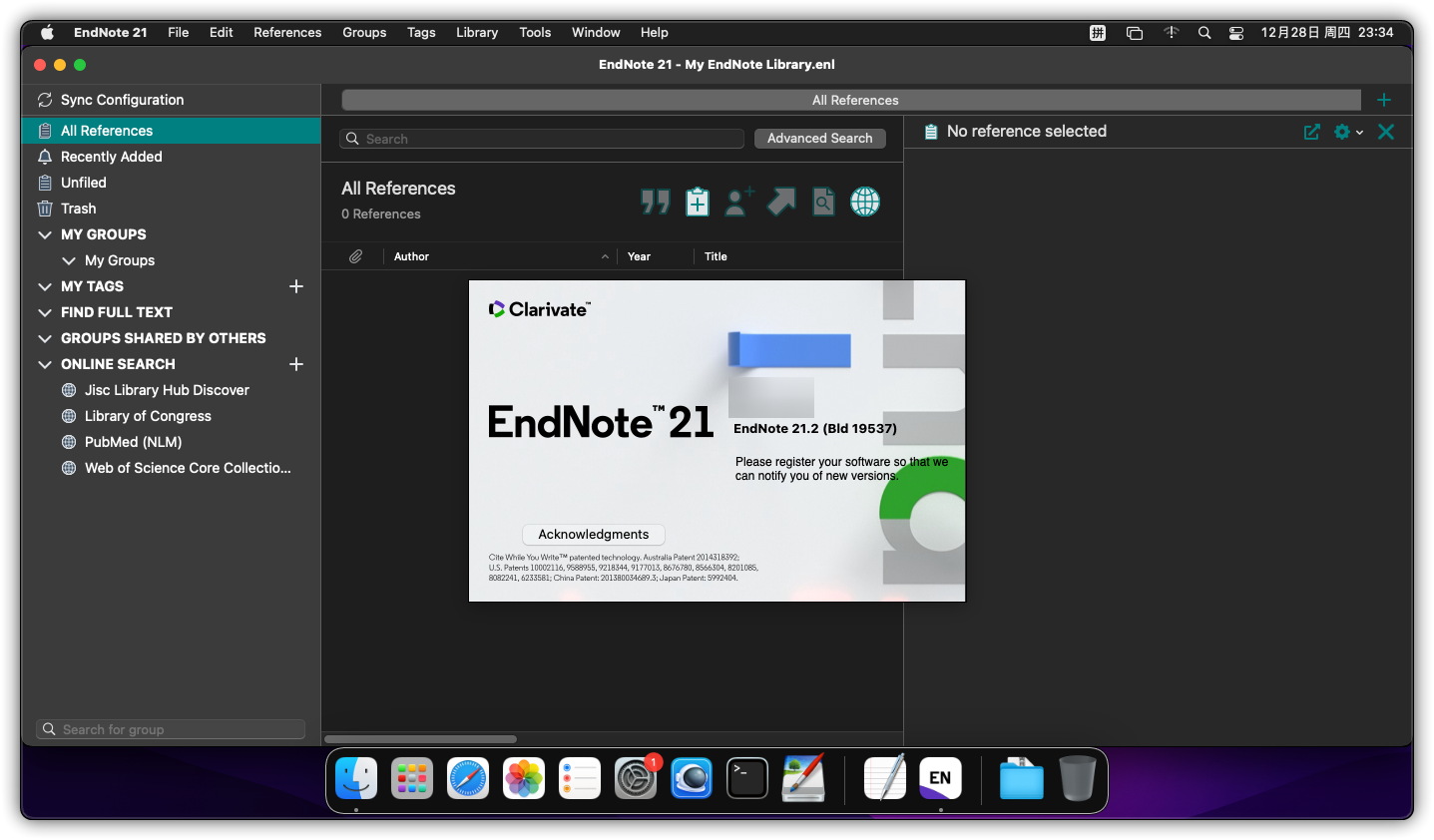Open the Library menu
This screenshot has width=1434, height=840.
[477, 32]
